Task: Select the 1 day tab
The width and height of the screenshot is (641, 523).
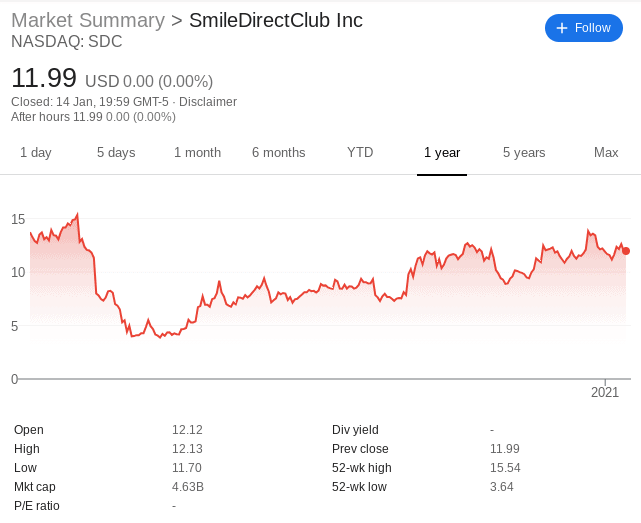Action: pos(36,153)
